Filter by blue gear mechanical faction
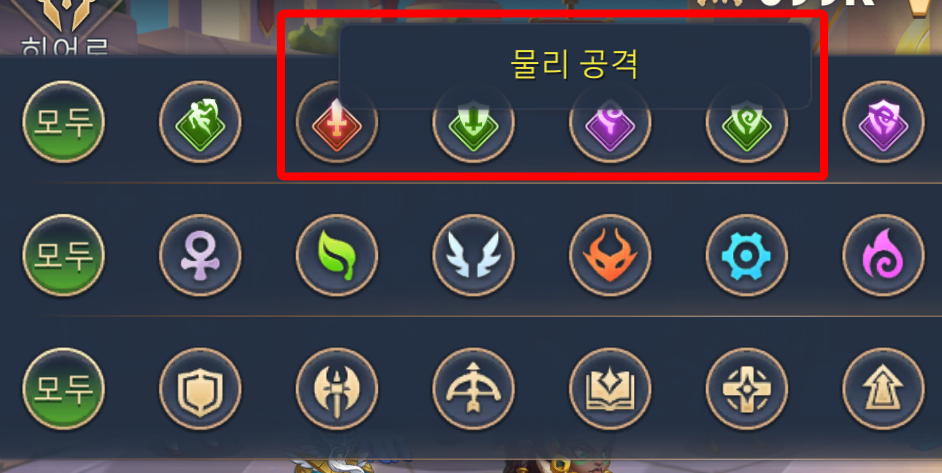This screenshot has height=473, width=942. 747,255
